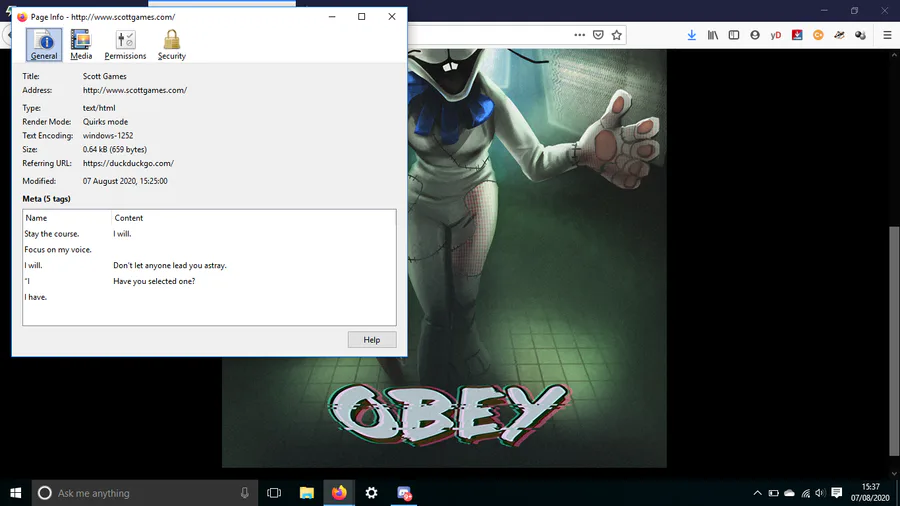Screen dimensions: 900x506
Task: Click the address value http://www.scottgames.com/
Action: [135, 90]
